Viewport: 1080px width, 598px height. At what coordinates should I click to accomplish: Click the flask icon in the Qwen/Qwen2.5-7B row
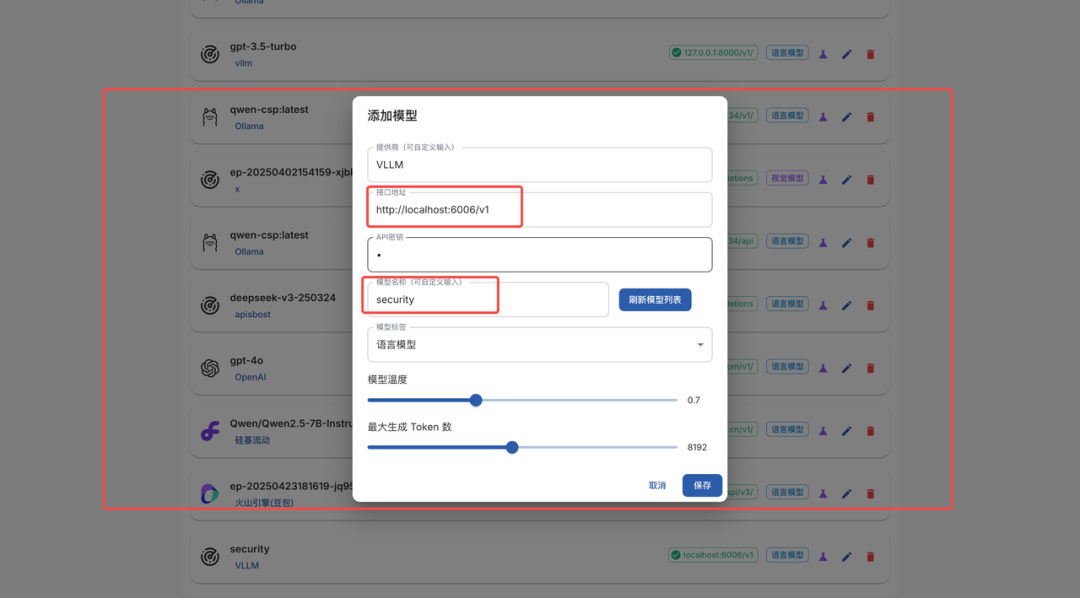(822, 431)
